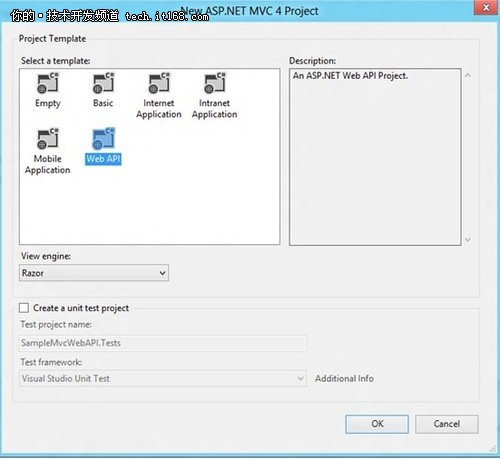Viewport: 500px width, 459px height.
Task: Click the 'Mobile Application' label text
Action: pyautogui.click(x=48, y=164)
